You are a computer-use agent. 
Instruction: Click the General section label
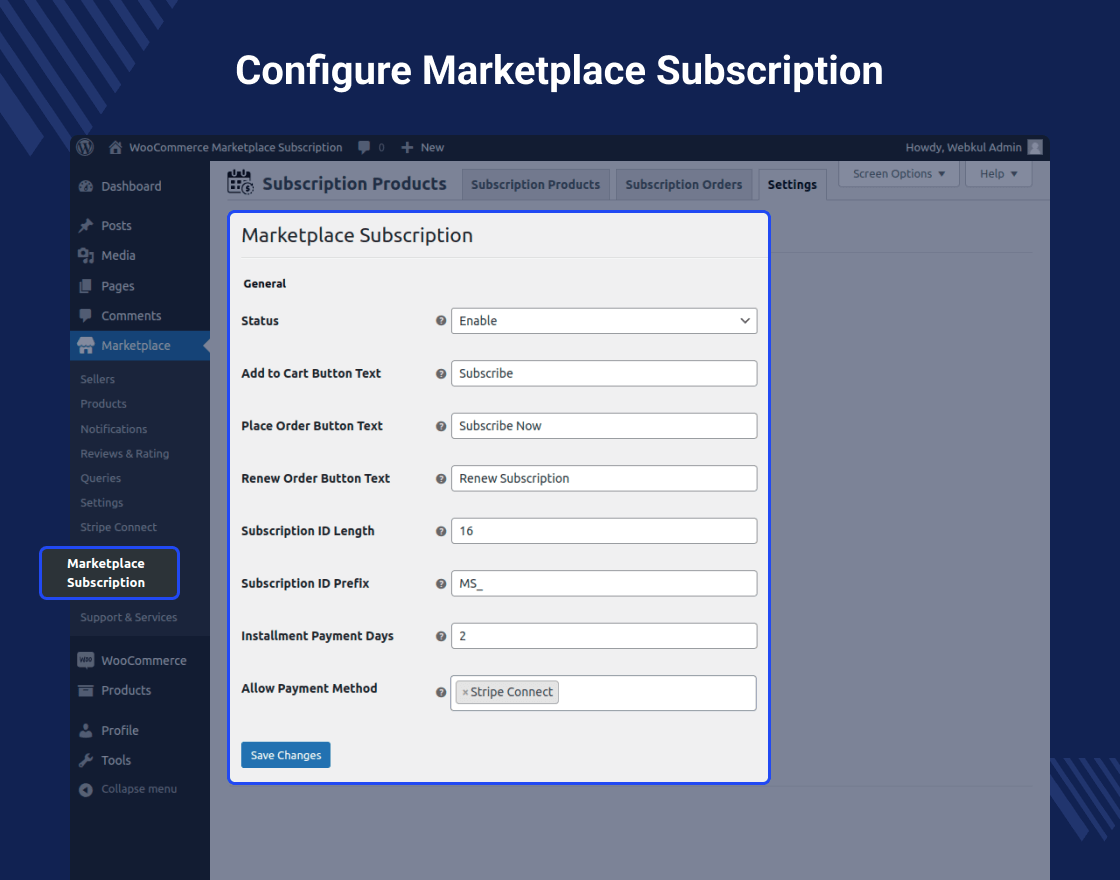(x=264, y=284)
